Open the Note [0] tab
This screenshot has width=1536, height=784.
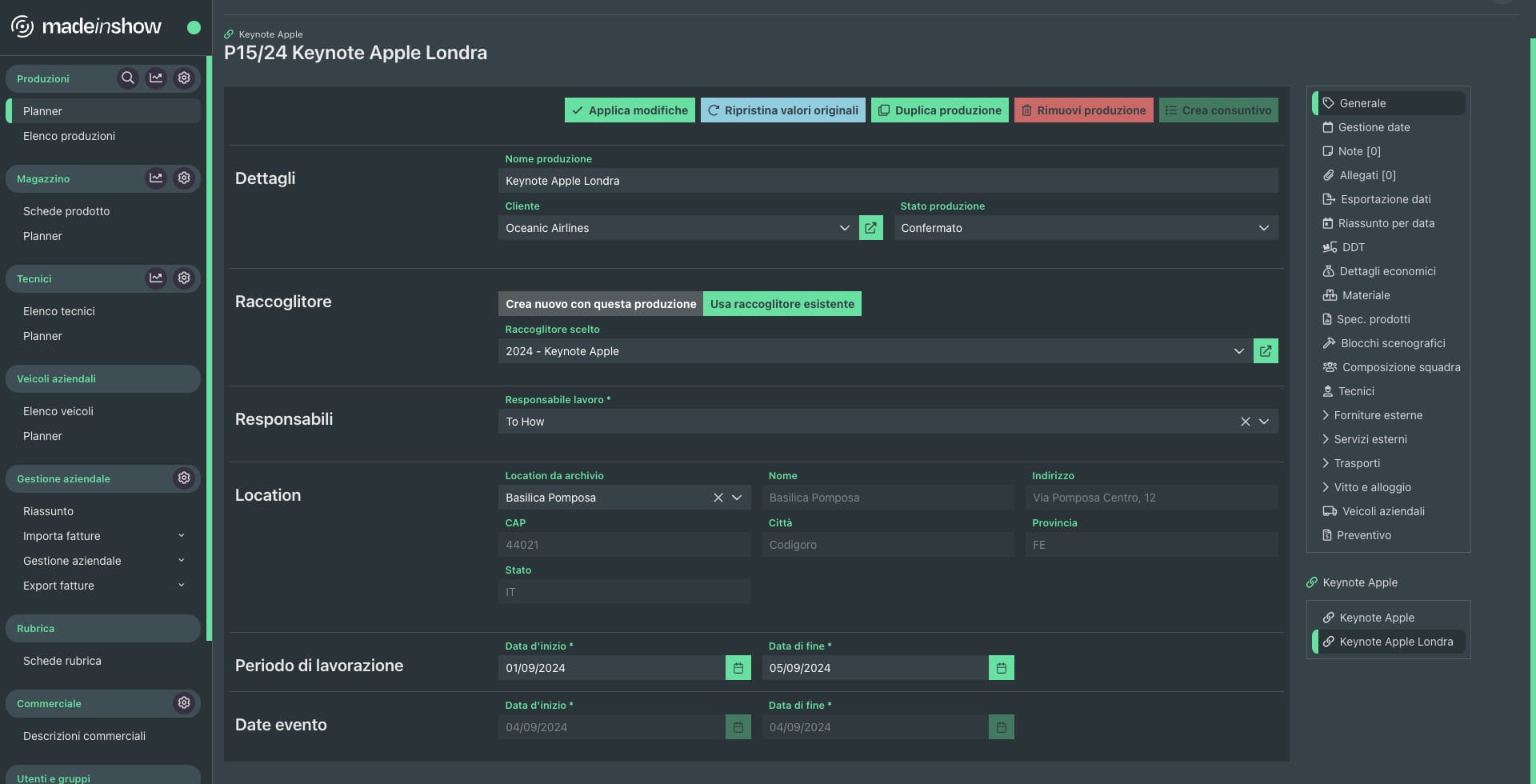click(1389, 151)
